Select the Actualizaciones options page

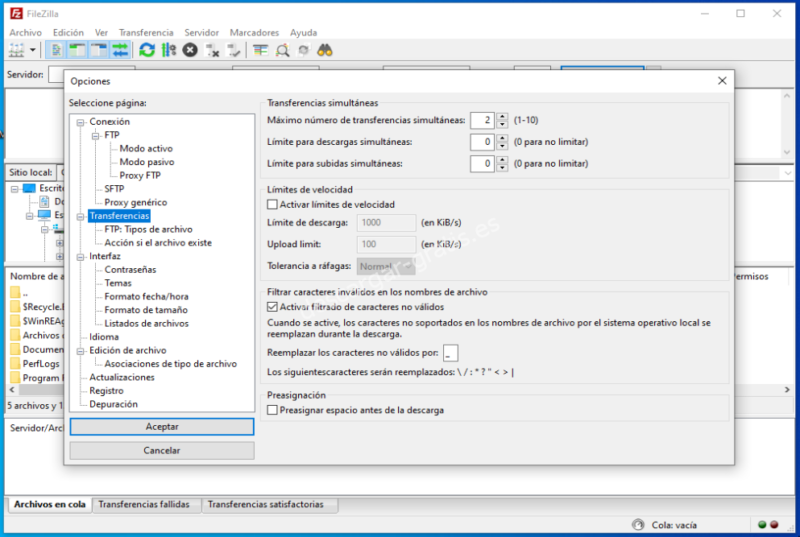pos(122,377)
